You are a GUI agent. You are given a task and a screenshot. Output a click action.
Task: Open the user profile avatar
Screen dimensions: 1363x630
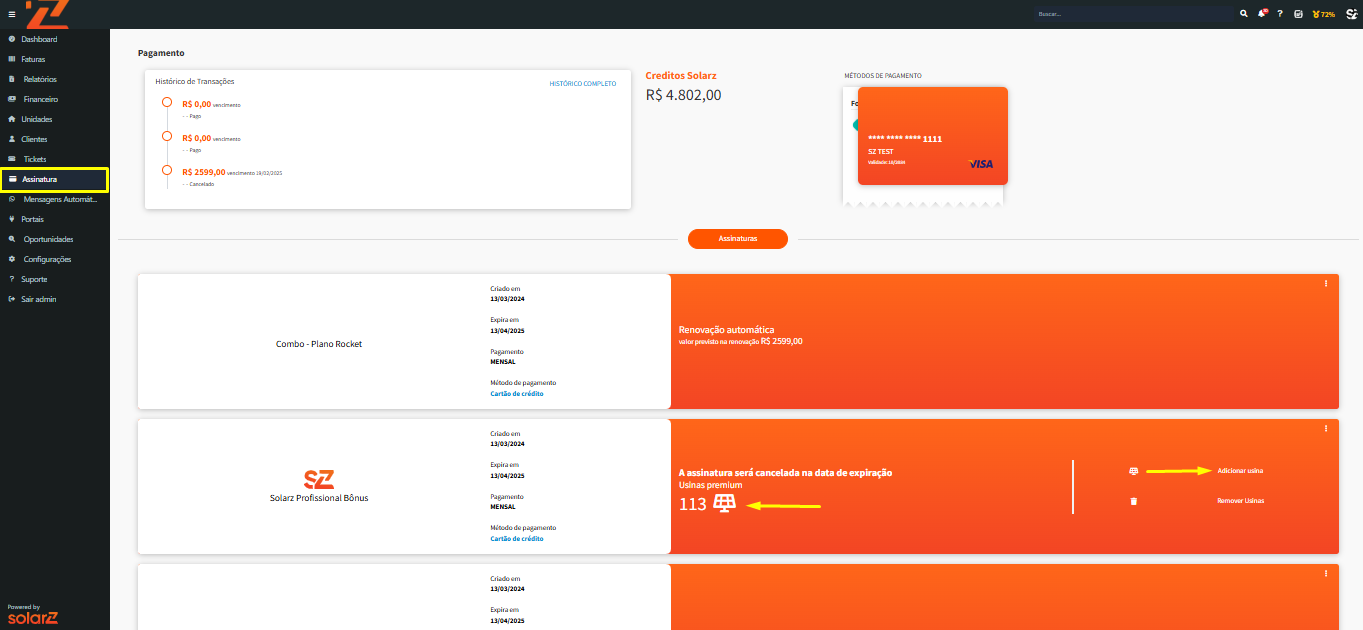1351,14
